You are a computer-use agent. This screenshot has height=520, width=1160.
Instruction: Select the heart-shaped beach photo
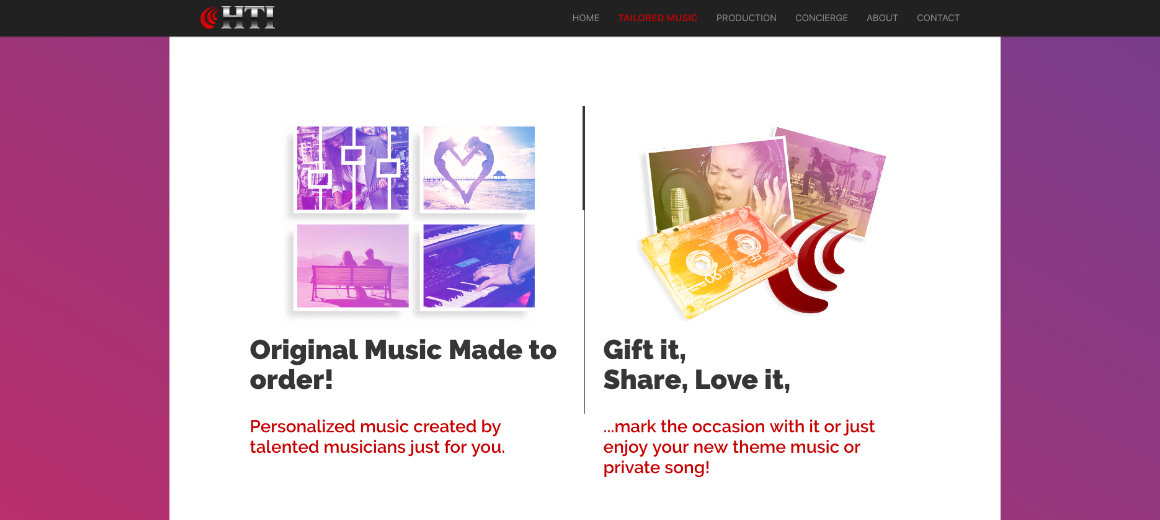pyautogui.click(x=479, y=168)
